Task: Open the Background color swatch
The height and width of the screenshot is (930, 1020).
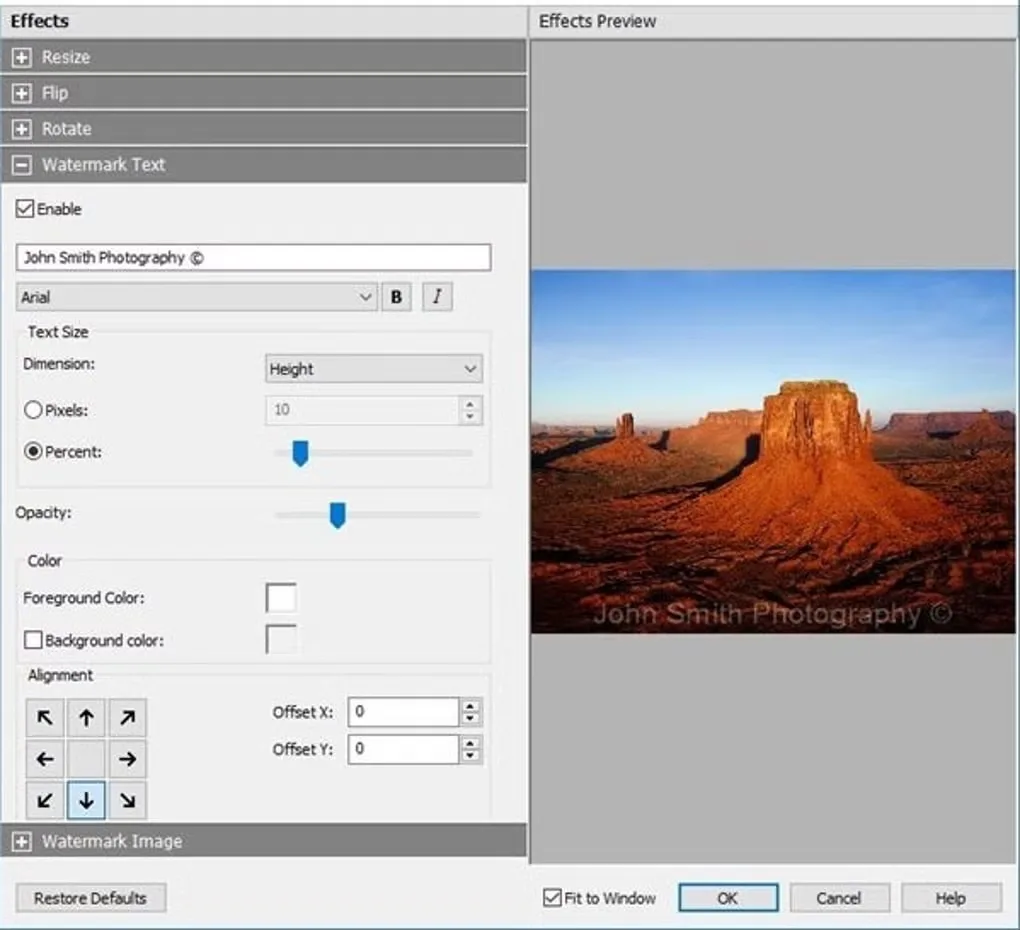Action: tap(281, 640)
